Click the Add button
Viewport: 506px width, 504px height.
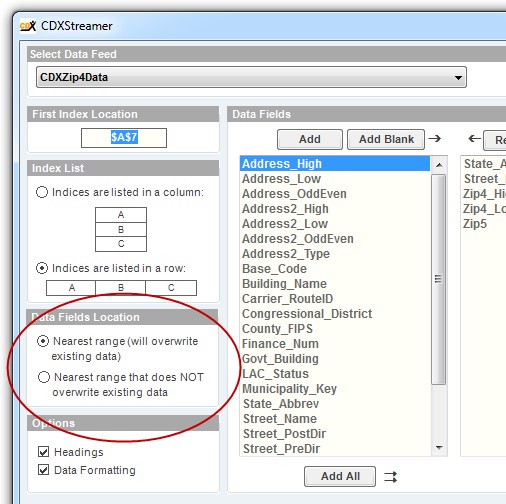[310, 139]
